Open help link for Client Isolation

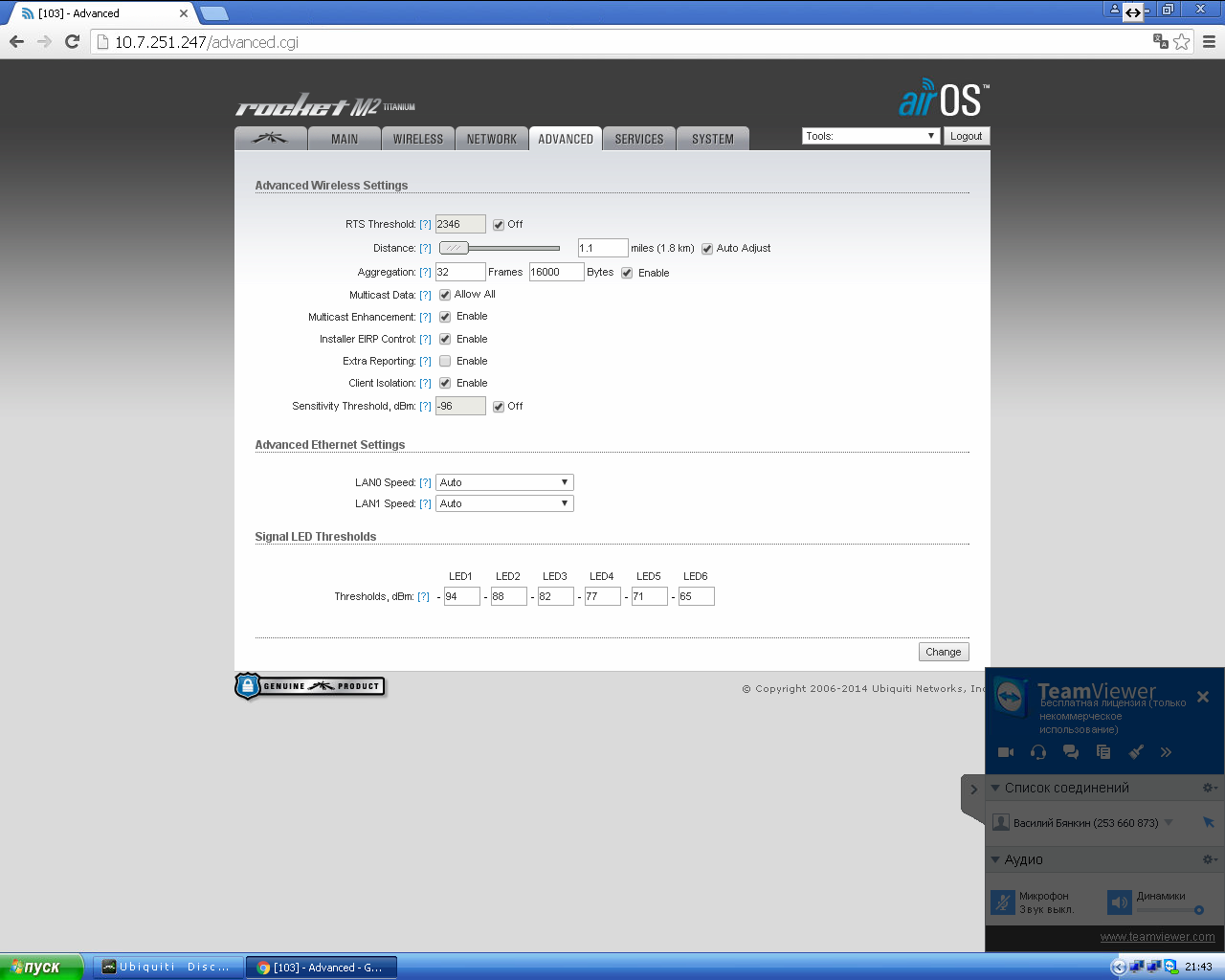click(x=425, y=384)
